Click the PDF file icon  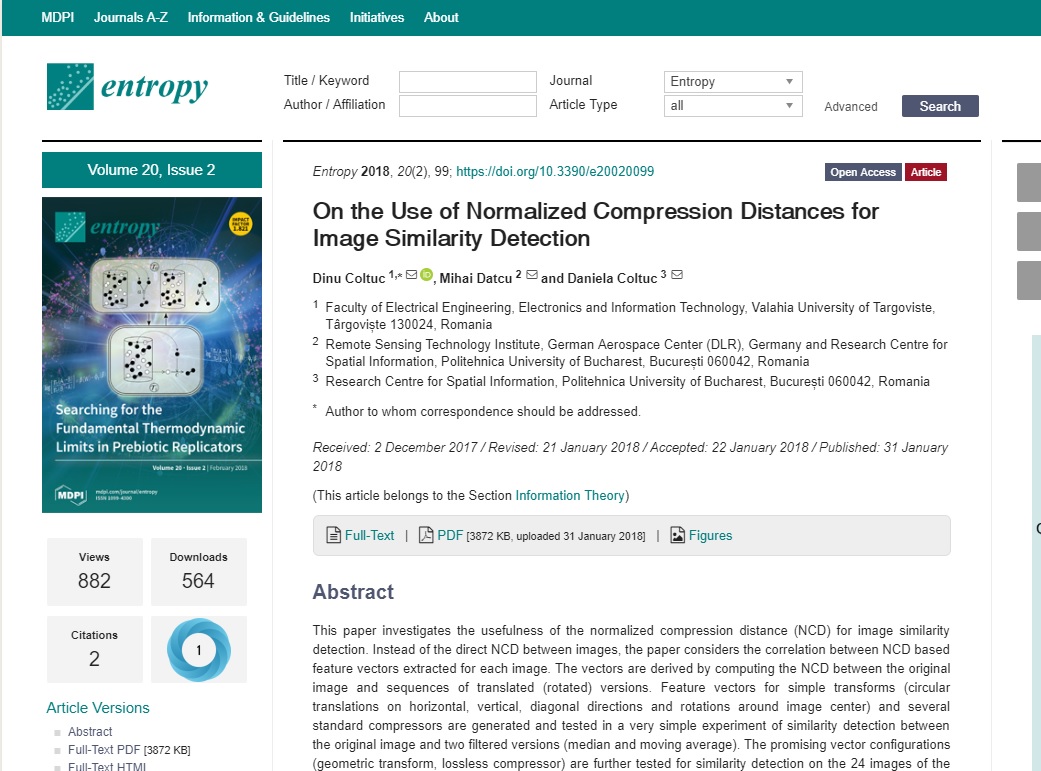point(426,535)
